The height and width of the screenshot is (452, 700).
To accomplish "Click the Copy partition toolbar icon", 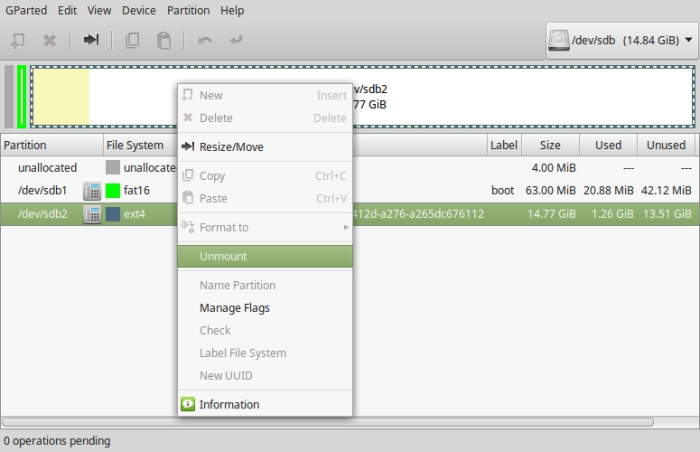I will (x=132, y=40).
